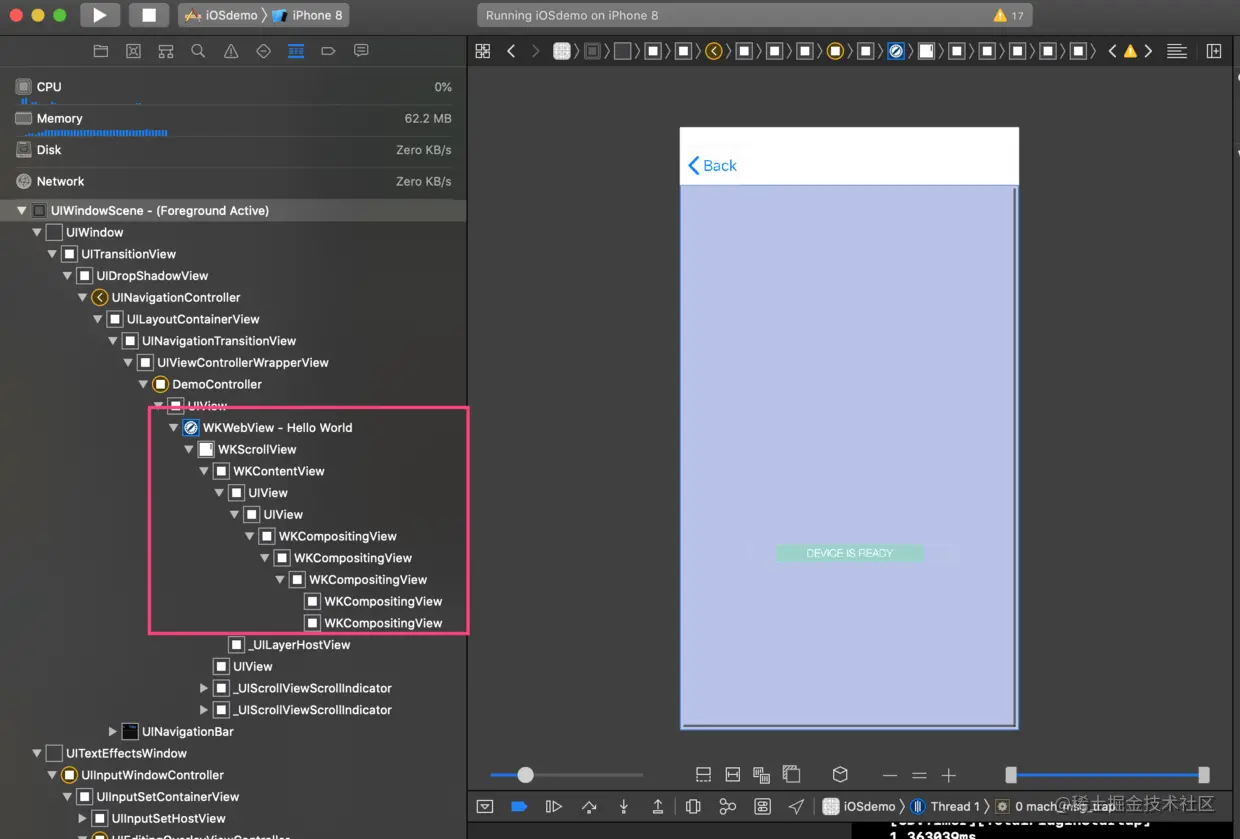The height and width of the screenshot is (839, 1240).
Task: Click Simulate Location arrow icon
Action: coord(796,806)
